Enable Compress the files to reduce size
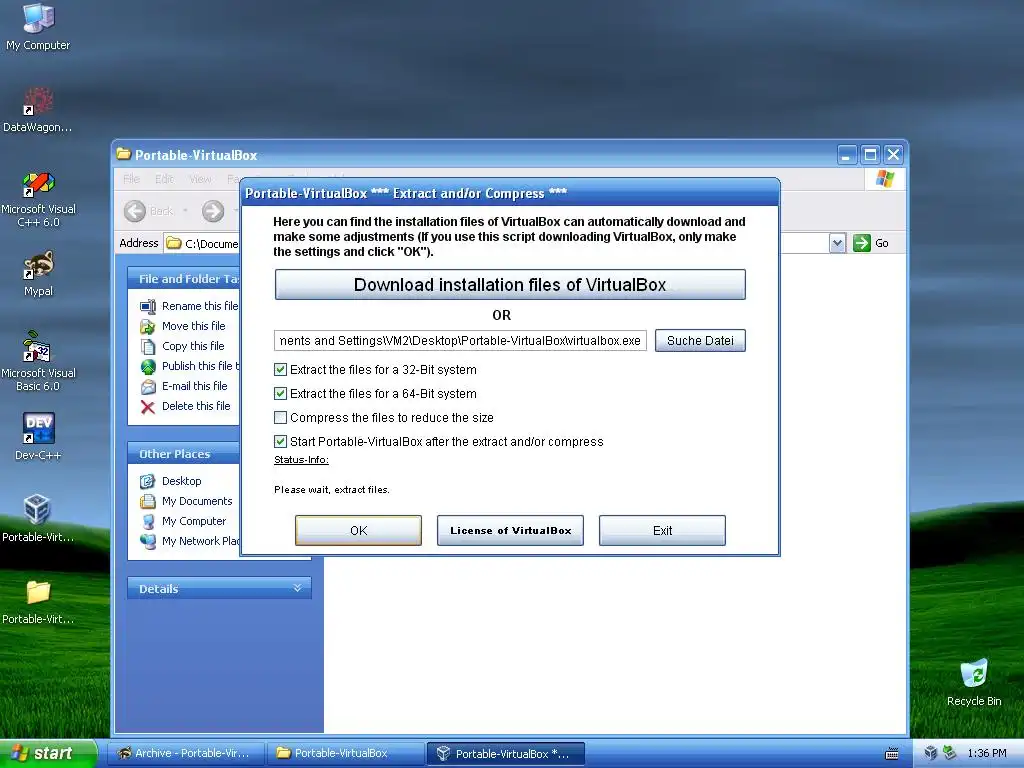The image size is (1024, 768). [x=280, y=417]
